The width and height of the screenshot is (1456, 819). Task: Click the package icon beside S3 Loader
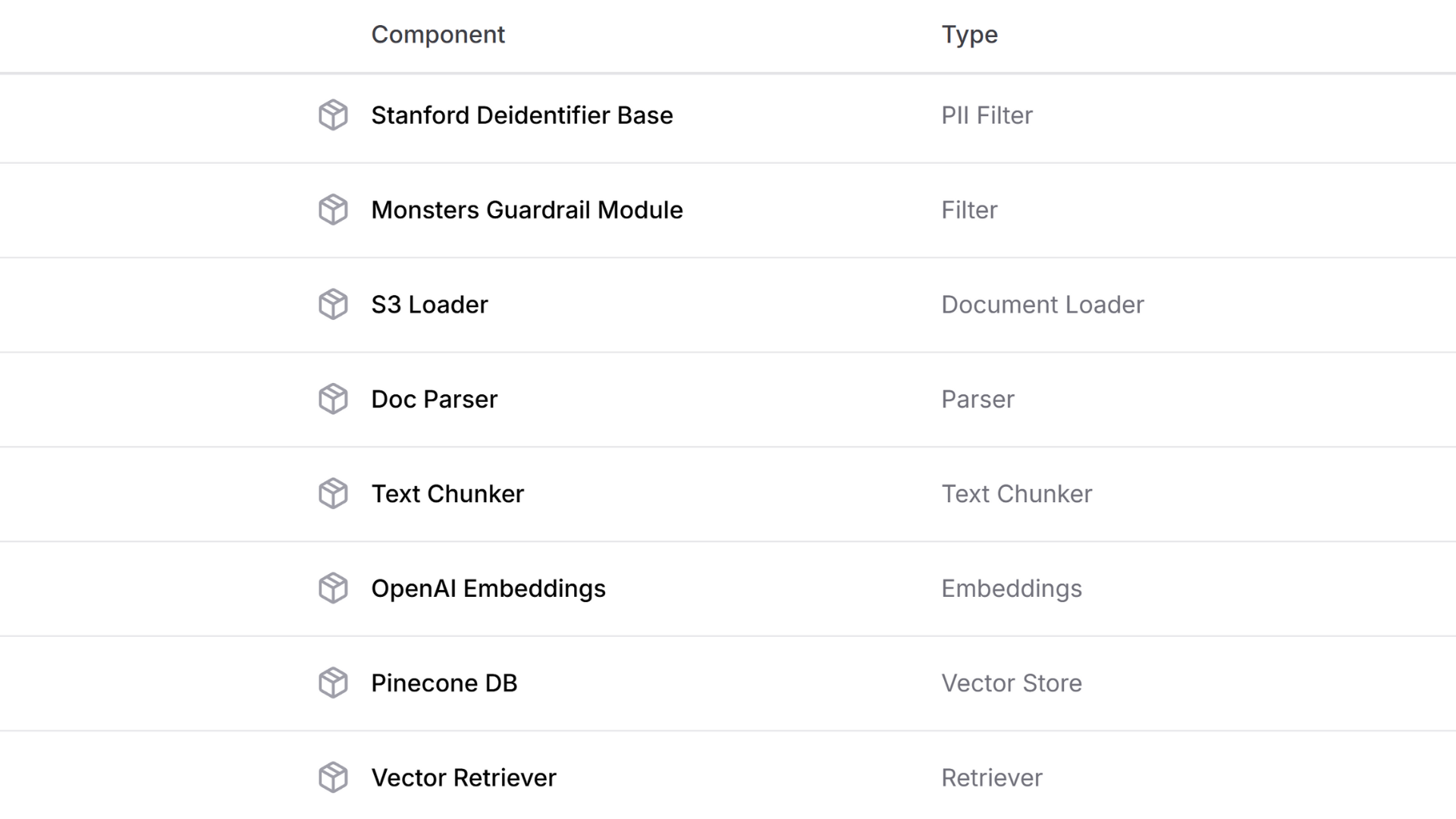pos(332,304)
